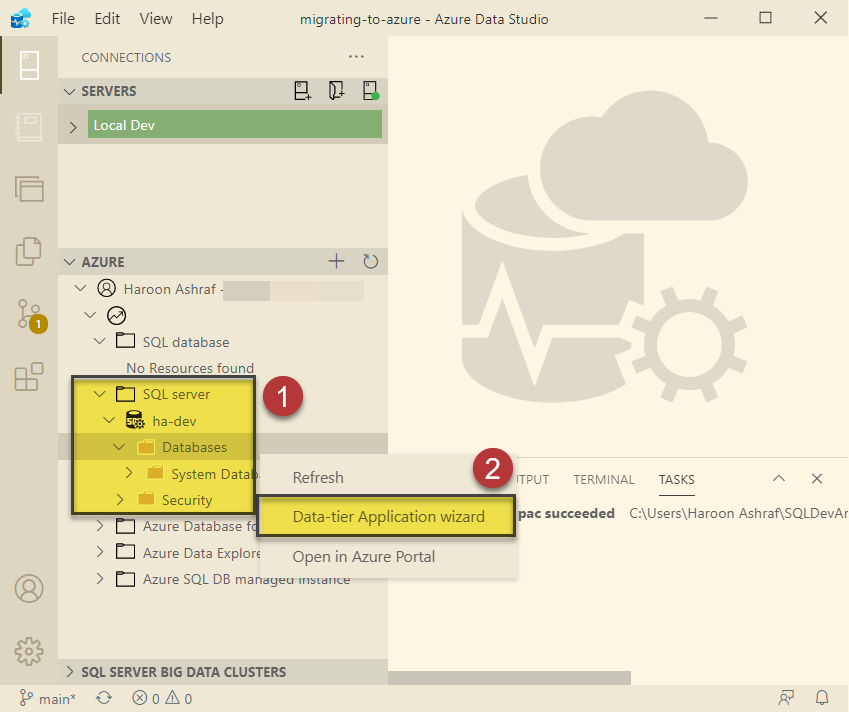Click the plus icon in Azure section
Screen dimensions: 849x712
point(336,262)
